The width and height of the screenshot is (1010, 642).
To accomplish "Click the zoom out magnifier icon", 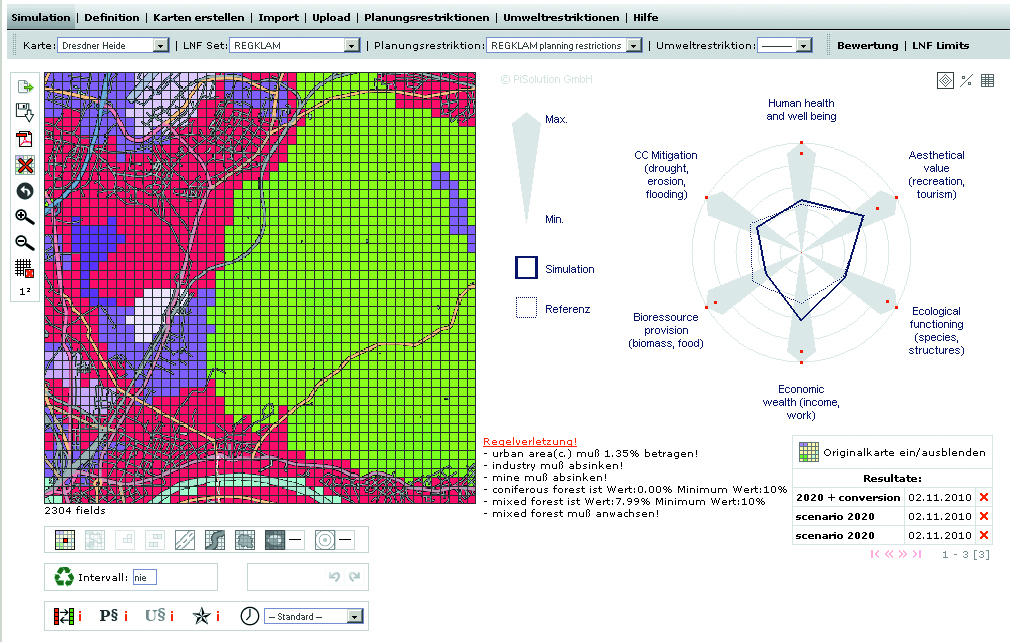I will click(25, 243).
